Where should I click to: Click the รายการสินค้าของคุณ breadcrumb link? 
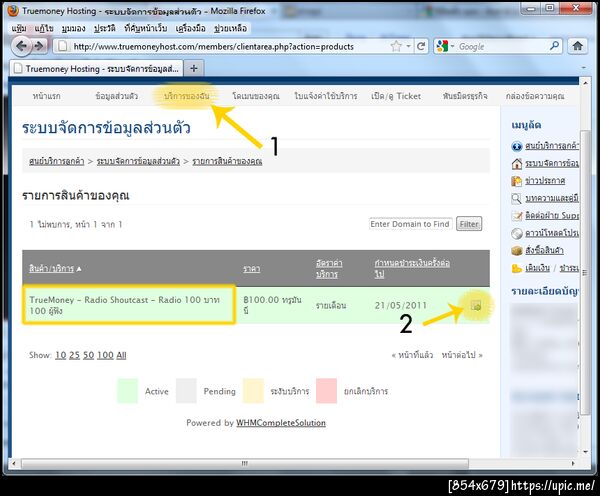227,161
